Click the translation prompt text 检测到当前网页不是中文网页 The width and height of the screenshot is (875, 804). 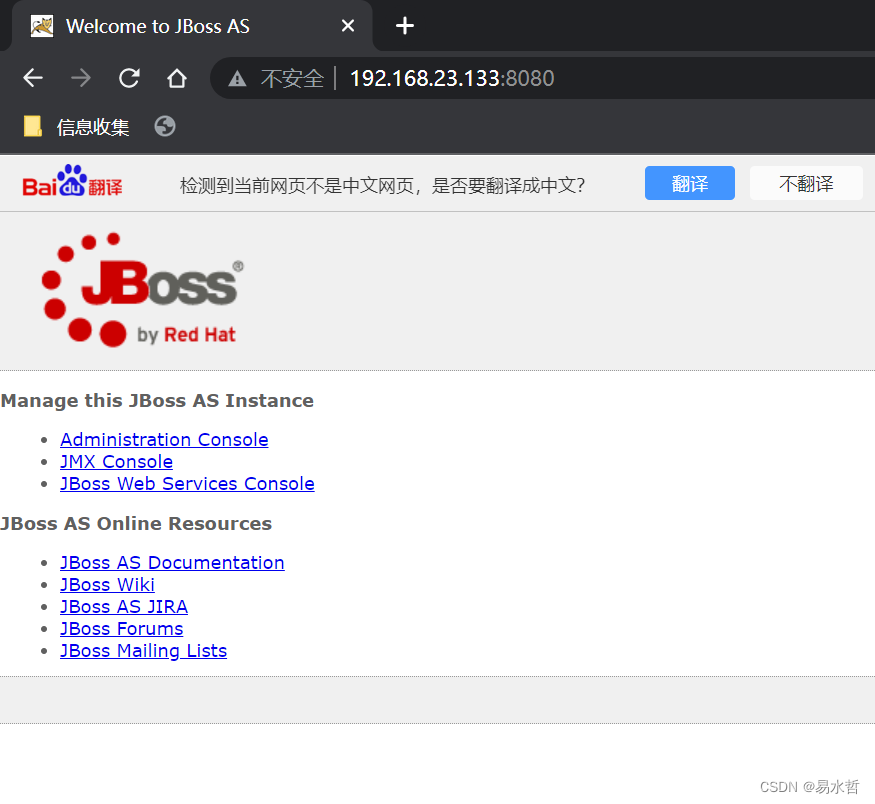[297, 185]
